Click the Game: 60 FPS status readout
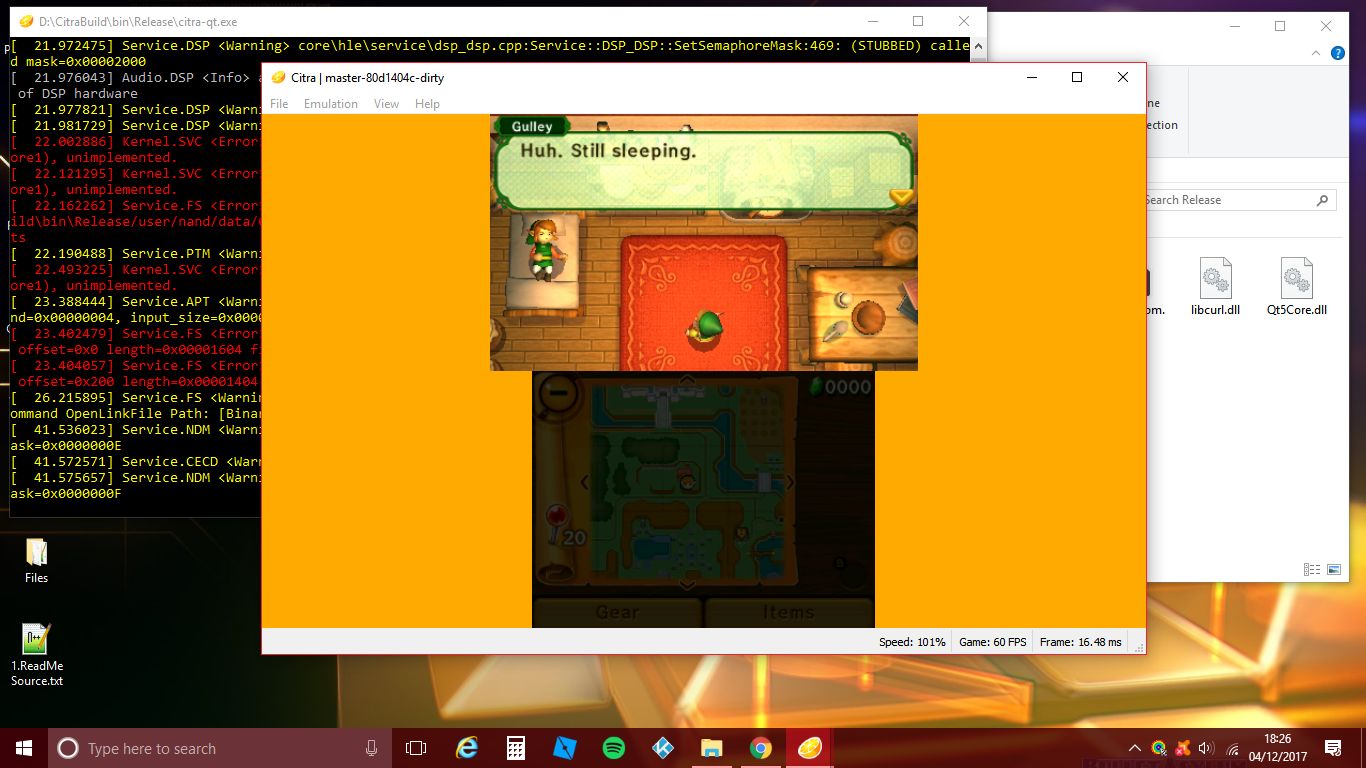The image size is (1366, 768). (x=993, y=642)
